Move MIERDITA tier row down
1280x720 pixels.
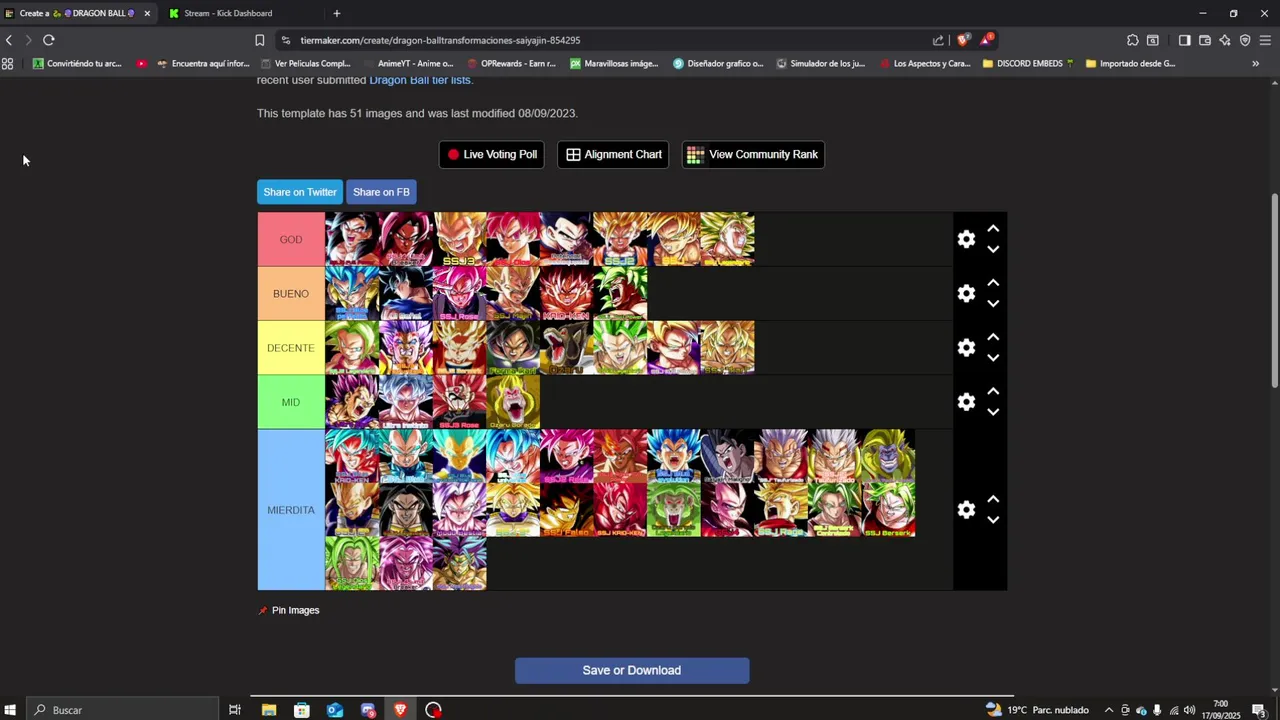coord(993,519)
